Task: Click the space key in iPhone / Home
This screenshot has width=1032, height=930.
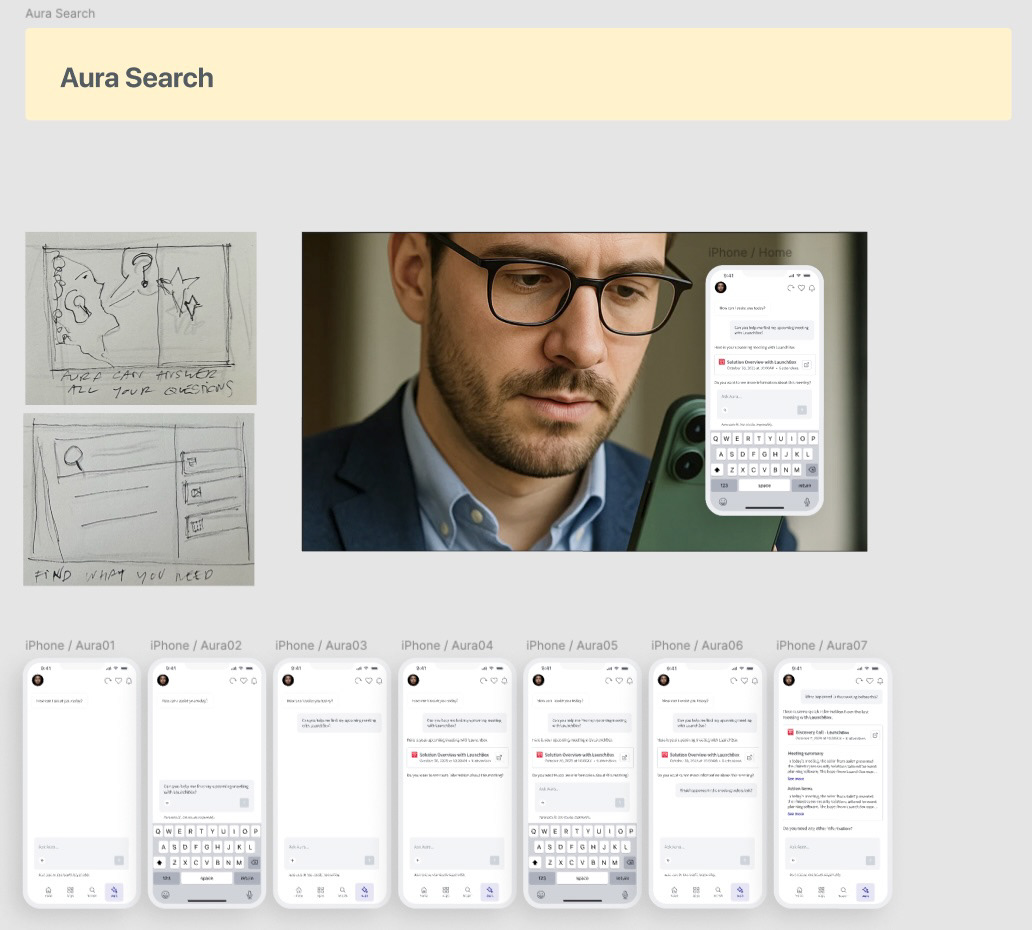Action: pyautogui.click(x=764, y=485)
